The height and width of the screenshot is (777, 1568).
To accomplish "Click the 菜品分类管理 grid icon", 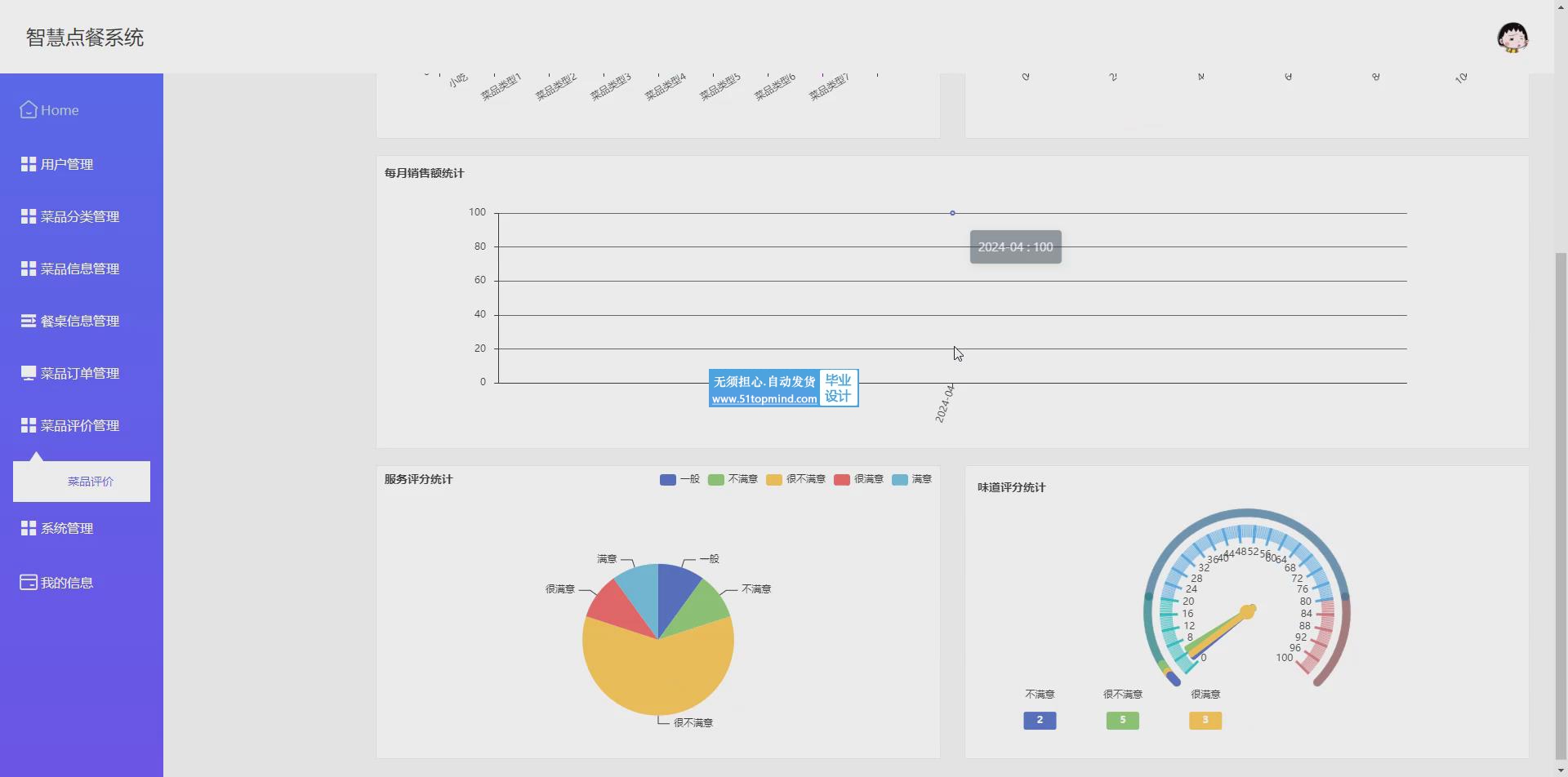I will coord(29,216).
